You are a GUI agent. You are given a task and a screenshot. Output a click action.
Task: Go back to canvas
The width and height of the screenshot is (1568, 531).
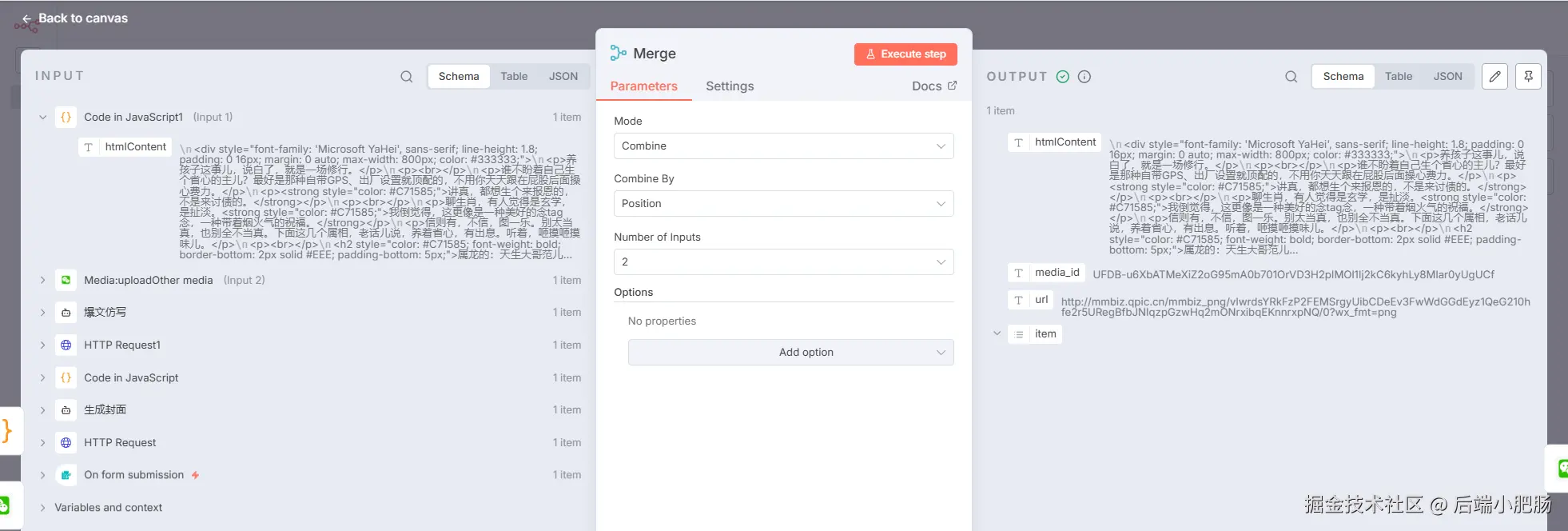75,18
